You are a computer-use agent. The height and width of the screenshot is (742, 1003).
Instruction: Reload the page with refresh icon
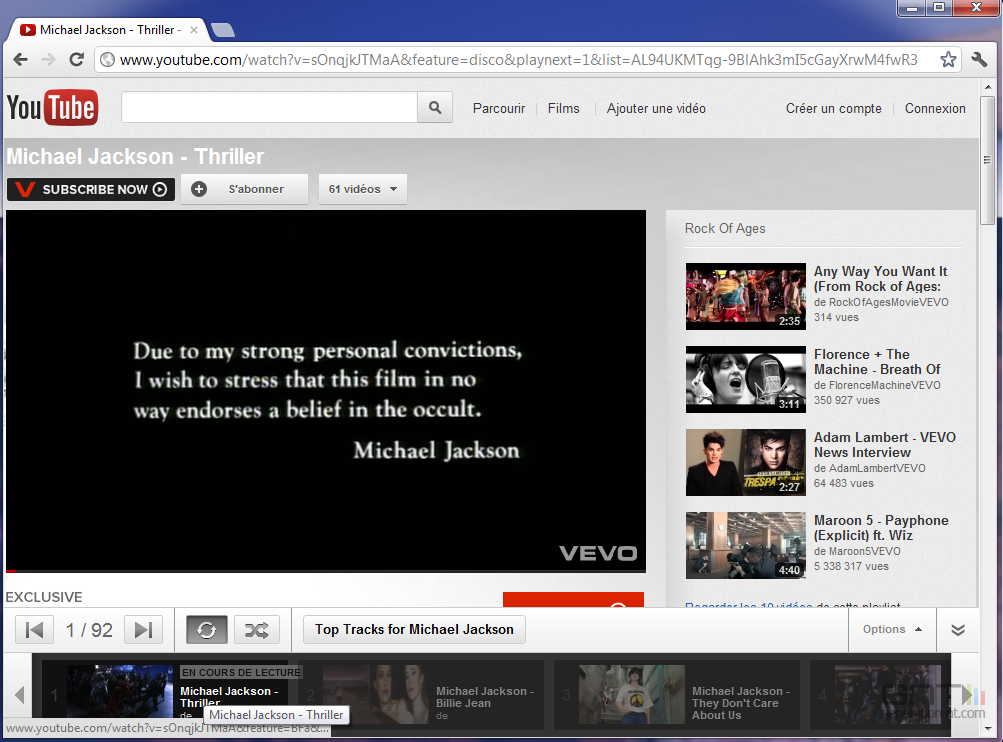(77, 60)
